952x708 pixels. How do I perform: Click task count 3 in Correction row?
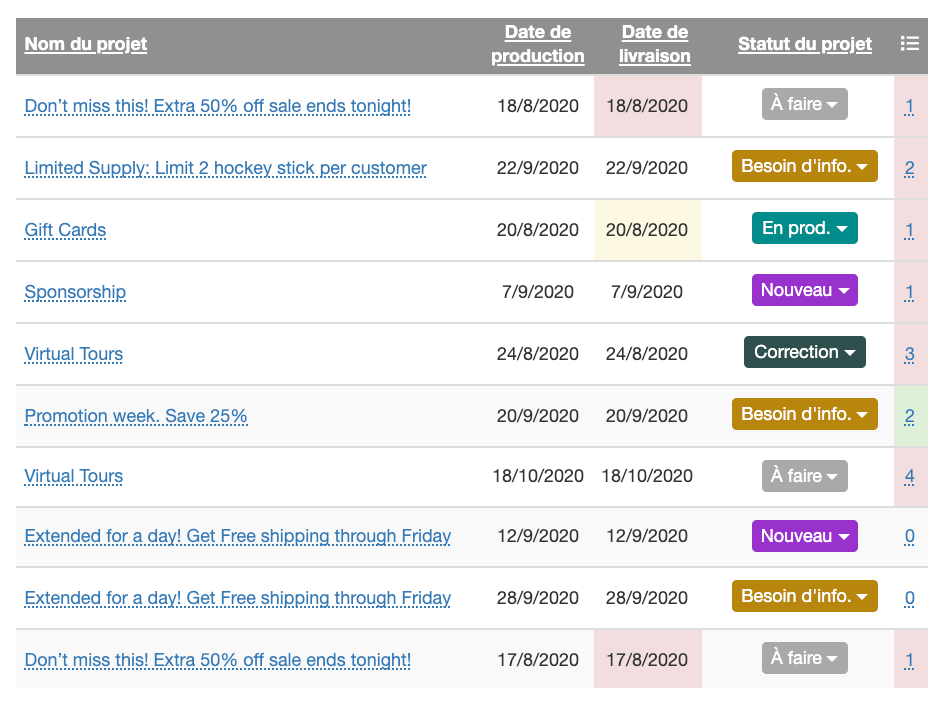(x=909, y=354)
